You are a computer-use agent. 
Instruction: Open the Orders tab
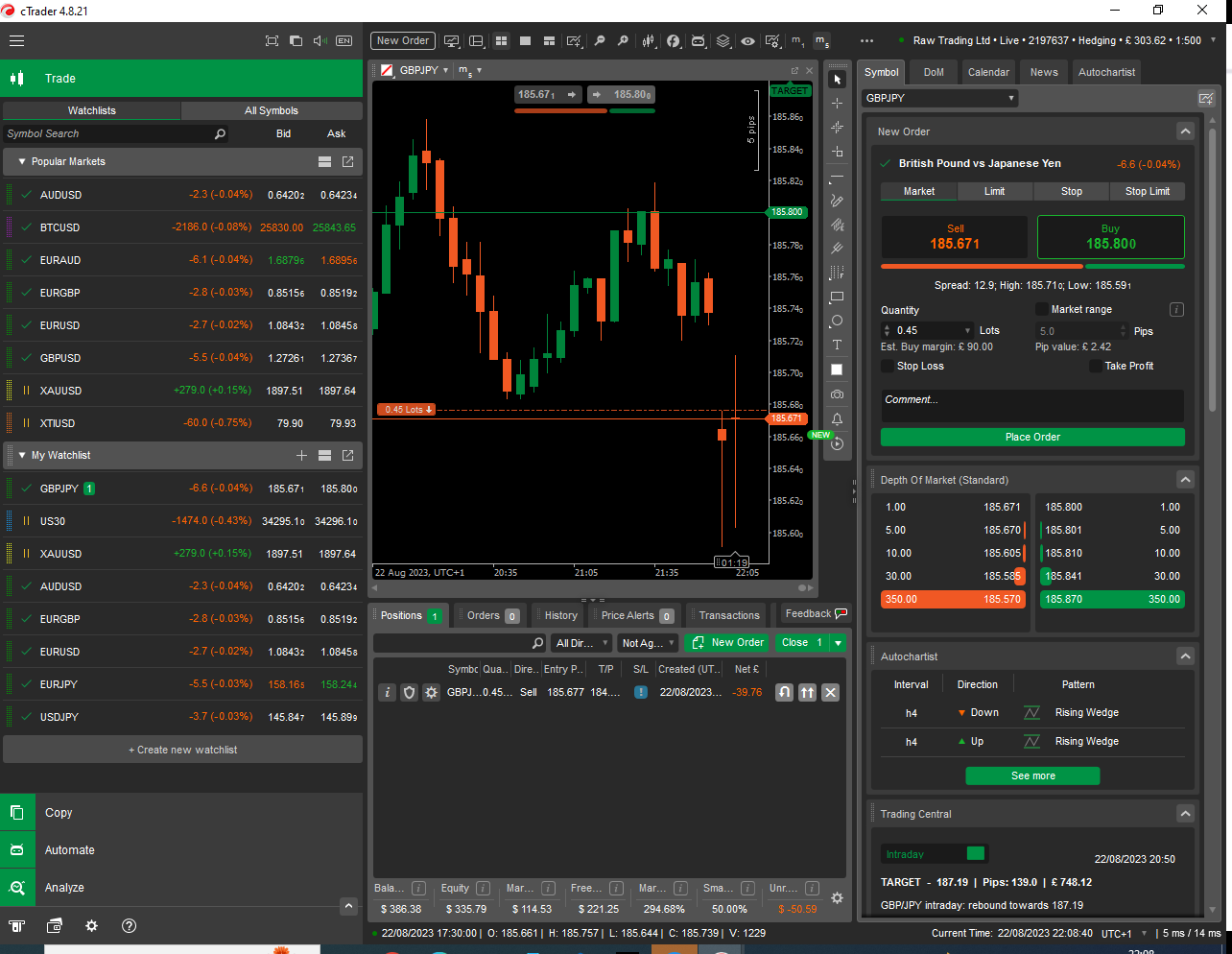(x=492, y=615)
